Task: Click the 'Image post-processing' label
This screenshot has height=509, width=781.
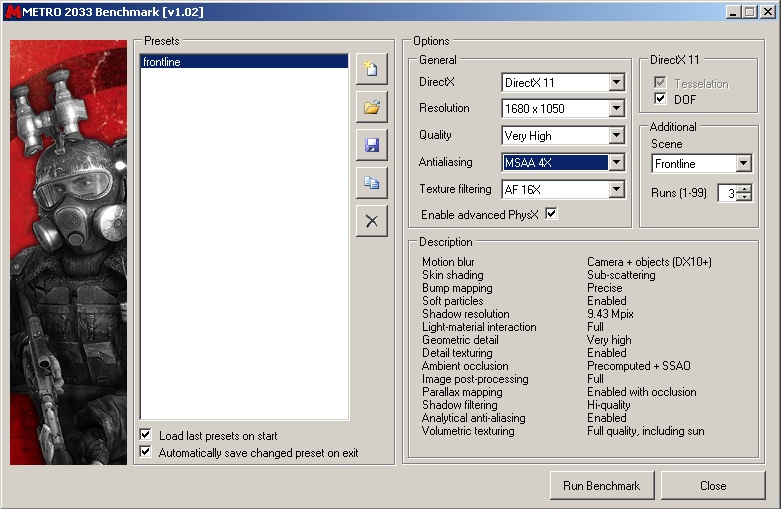Action: [x=475, y=380]
